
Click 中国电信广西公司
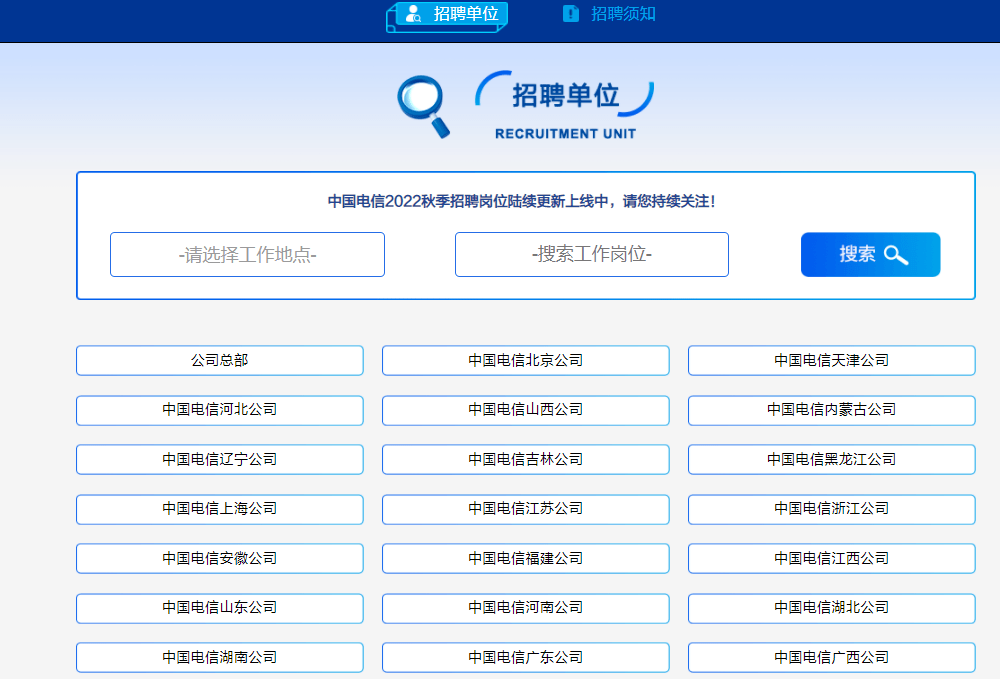point(832,657)
